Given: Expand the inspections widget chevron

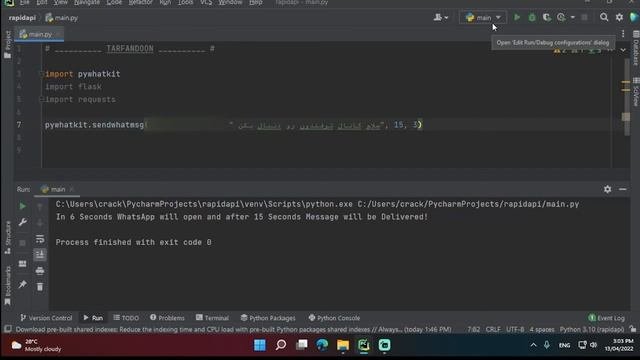Looking at the screenshot, I should pos(623,50).
